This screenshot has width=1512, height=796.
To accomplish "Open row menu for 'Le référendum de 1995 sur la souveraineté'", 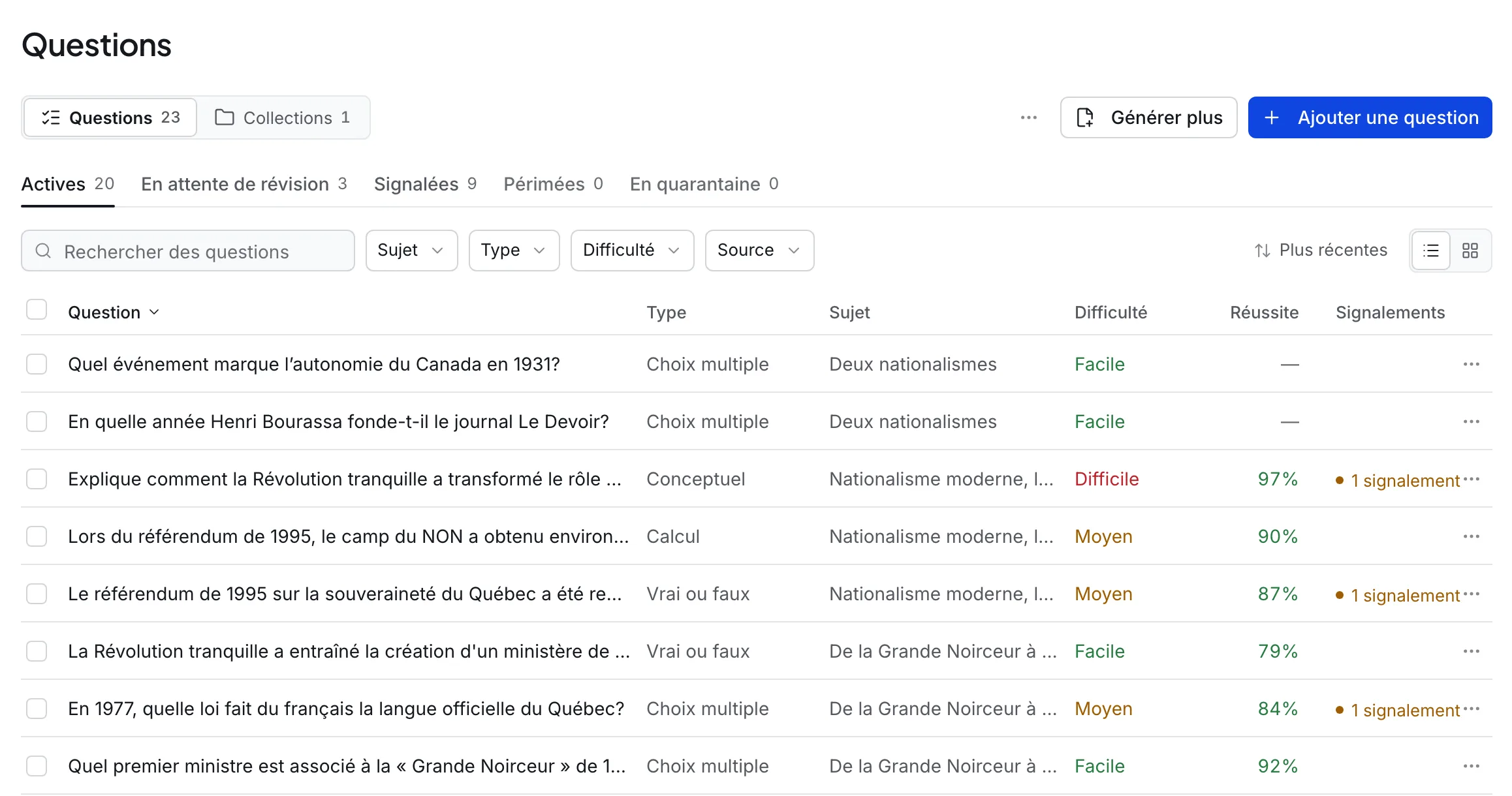I will [x=1471, y=594].
